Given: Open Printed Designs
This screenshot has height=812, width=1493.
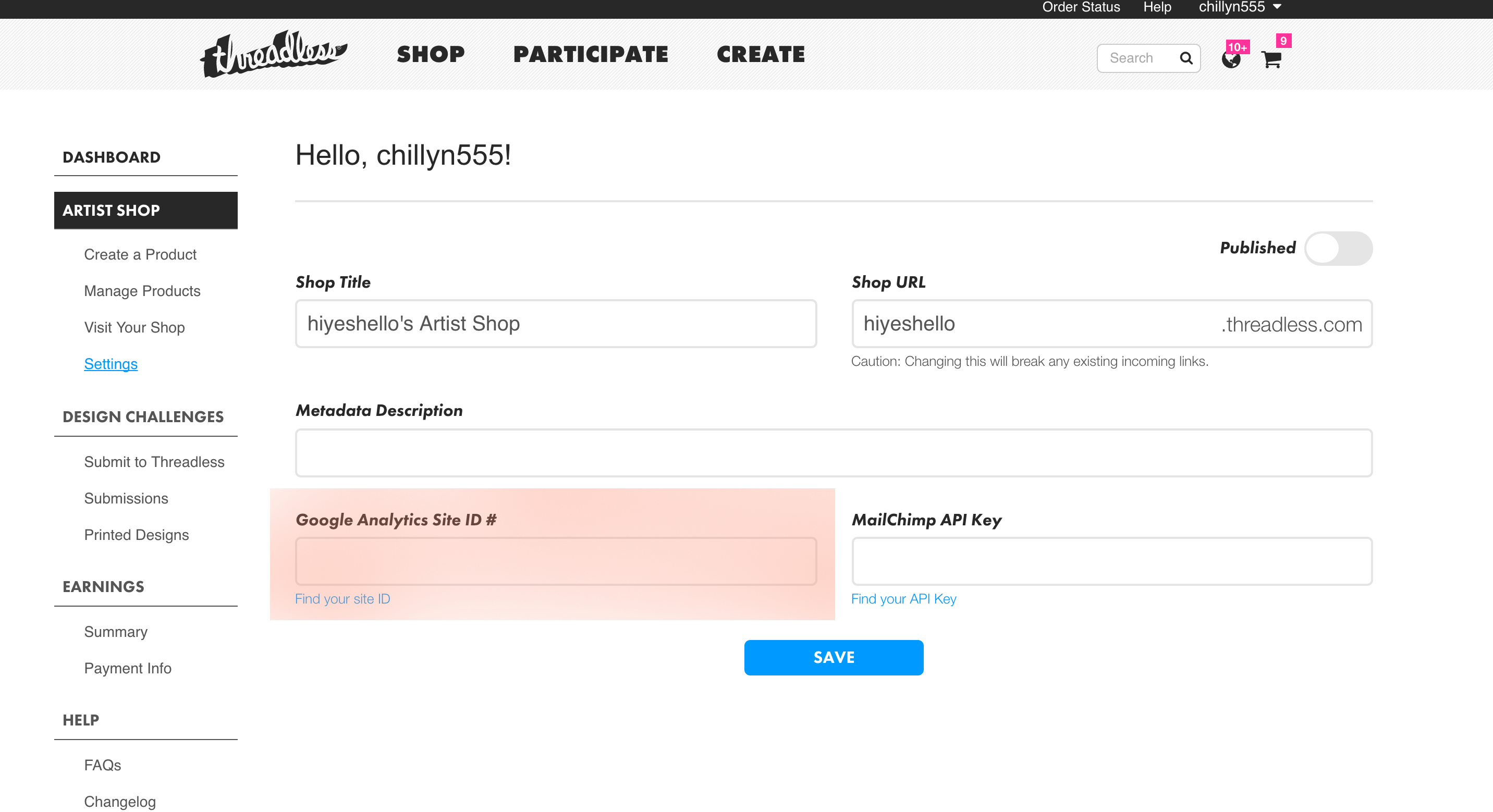Looking at the screenshot, I should click(136, 535).
